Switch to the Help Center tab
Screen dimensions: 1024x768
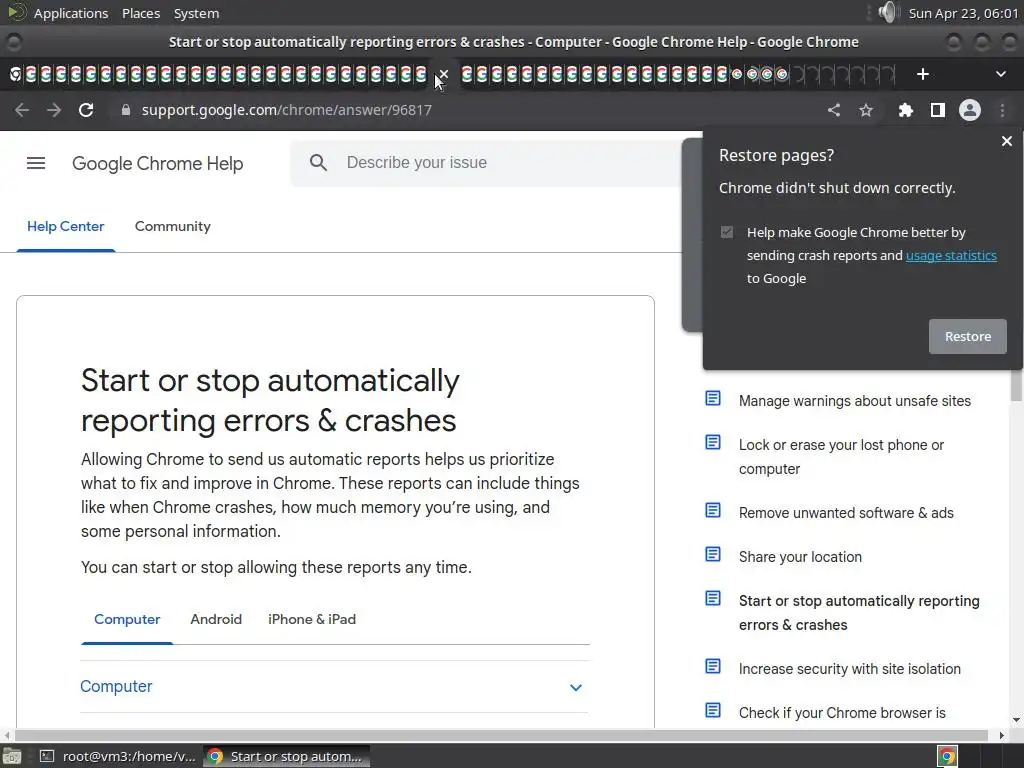(x=65, y=227)
